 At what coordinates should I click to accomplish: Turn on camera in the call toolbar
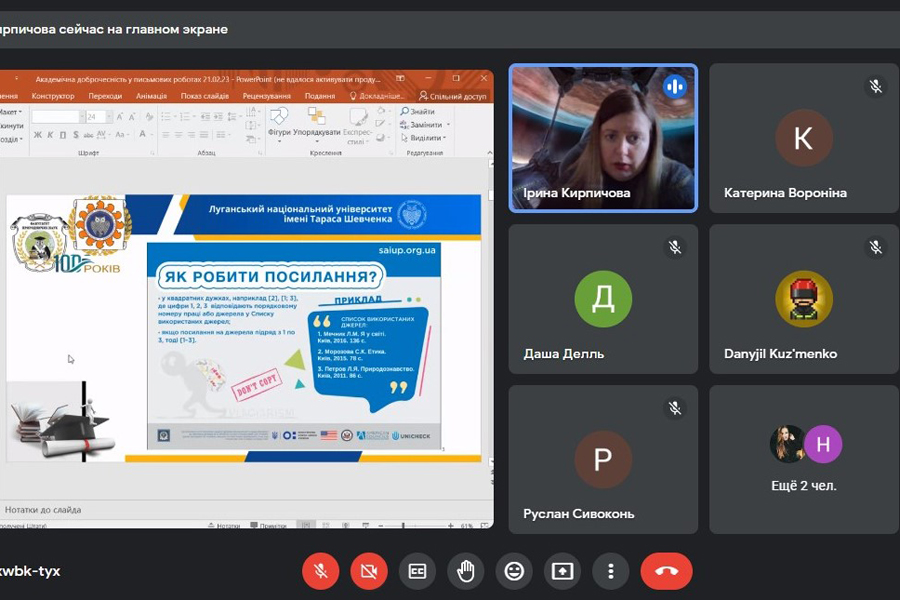tap(369, 571)
